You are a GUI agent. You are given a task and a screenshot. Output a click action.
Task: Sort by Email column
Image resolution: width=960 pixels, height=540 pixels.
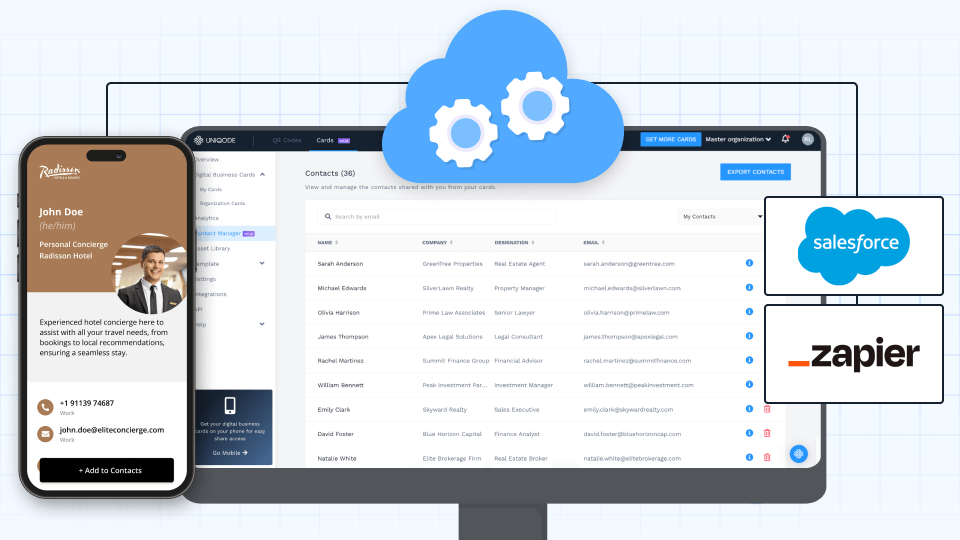[x=594, y=242]
